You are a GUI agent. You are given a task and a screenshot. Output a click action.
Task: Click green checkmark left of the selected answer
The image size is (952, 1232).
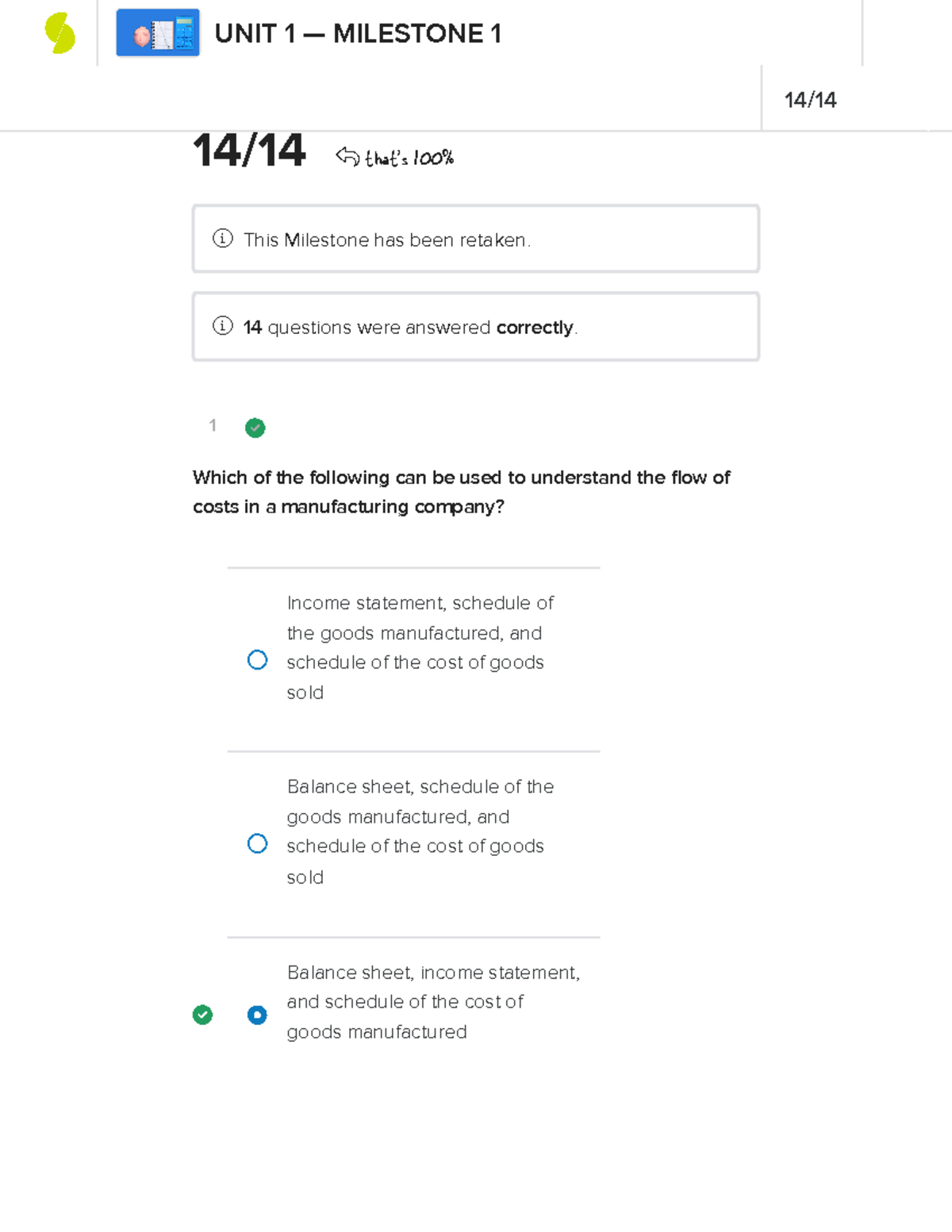coord(203,1015)
